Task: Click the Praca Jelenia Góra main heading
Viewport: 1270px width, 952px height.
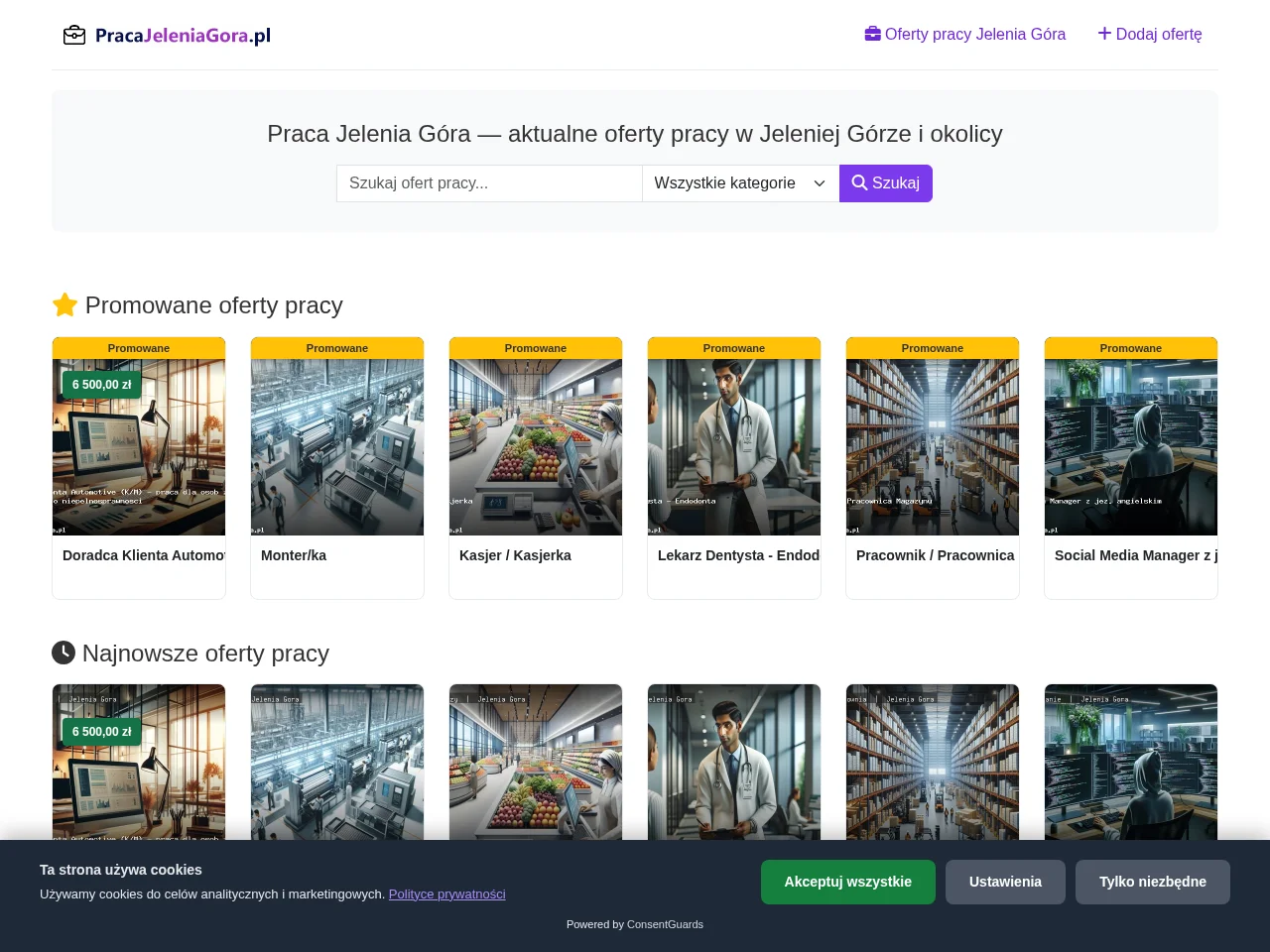Action: coord(635,134)
